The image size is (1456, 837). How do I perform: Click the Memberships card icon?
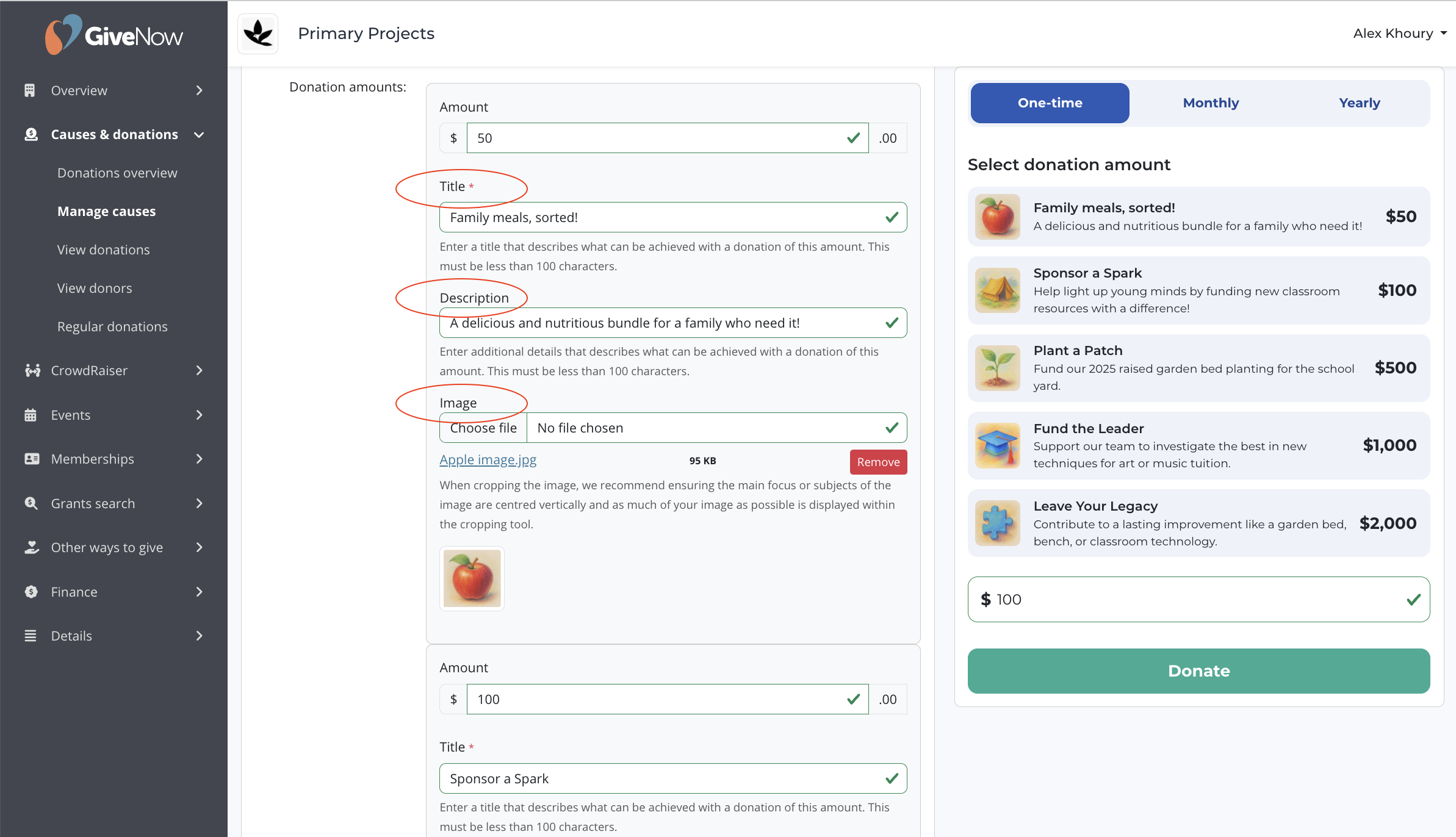click(31, 459)
